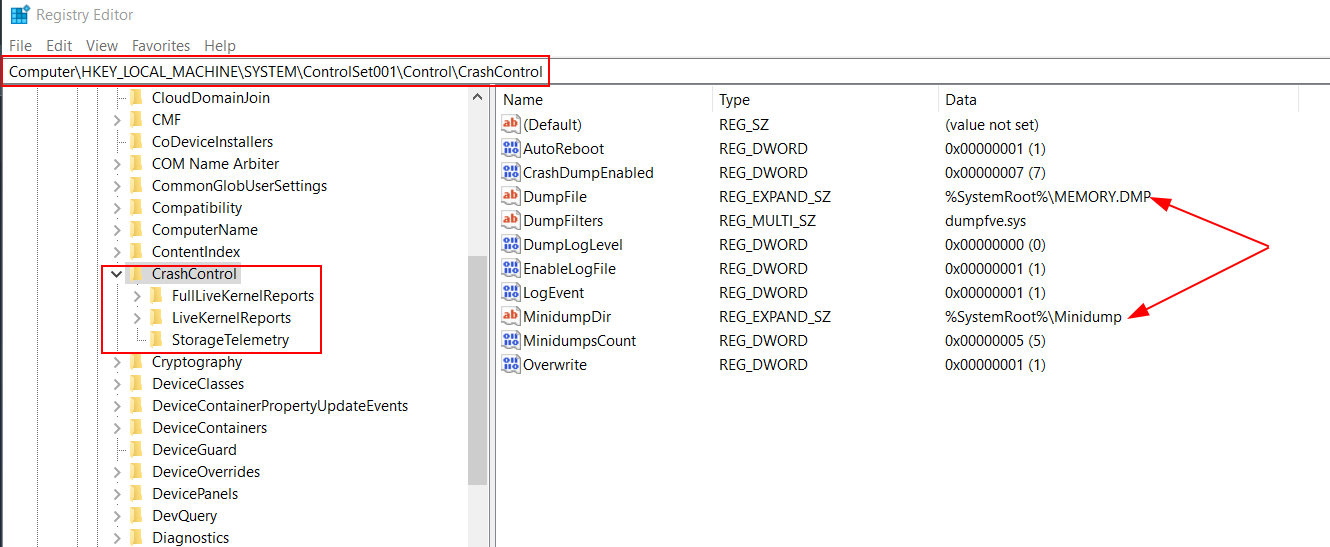Expand the LiveKernelReports subkey
Screen dimensions: 1330x547
(x=137, y=318)
